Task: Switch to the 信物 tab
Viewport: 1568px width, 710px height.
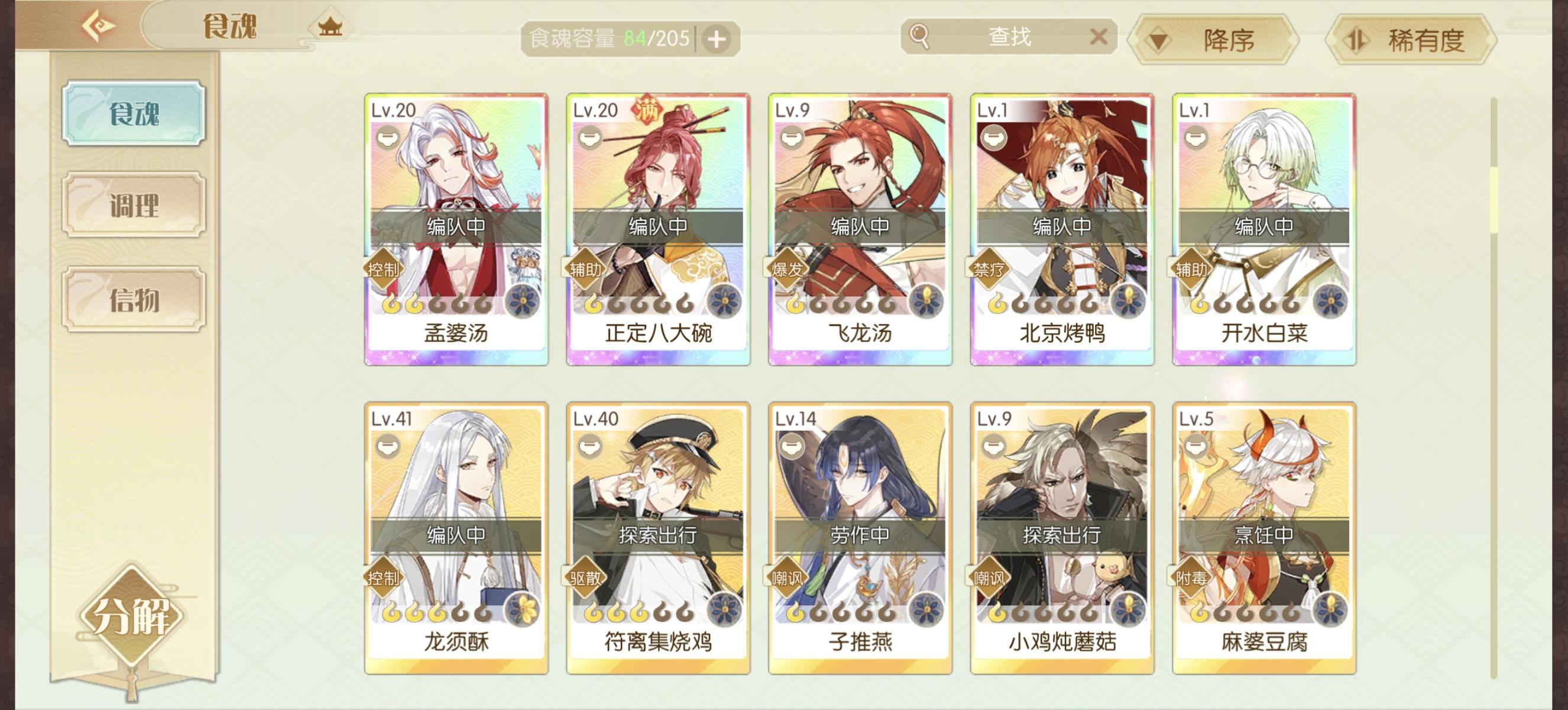Action: [134, 299]
